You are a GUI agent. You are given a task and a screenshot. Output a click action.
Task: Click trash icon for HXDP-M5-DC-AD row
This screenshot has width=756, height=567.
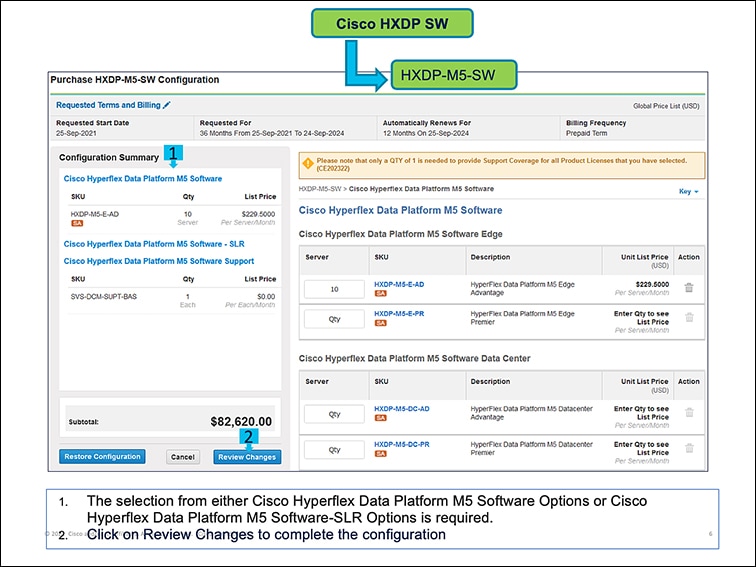689,412
